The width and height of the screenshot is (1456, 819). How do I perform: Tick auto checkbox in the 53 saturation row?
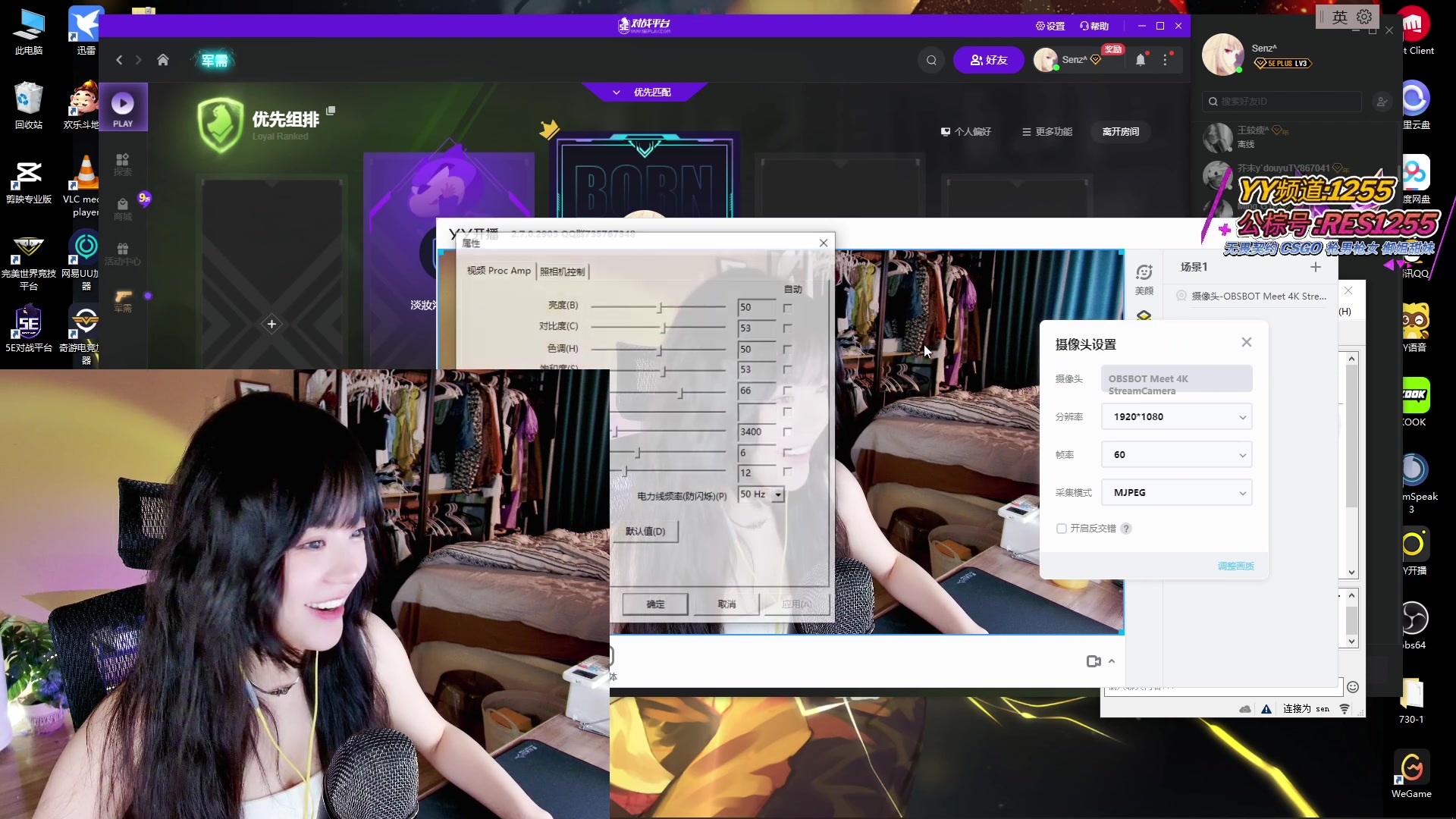coord(787,369)
